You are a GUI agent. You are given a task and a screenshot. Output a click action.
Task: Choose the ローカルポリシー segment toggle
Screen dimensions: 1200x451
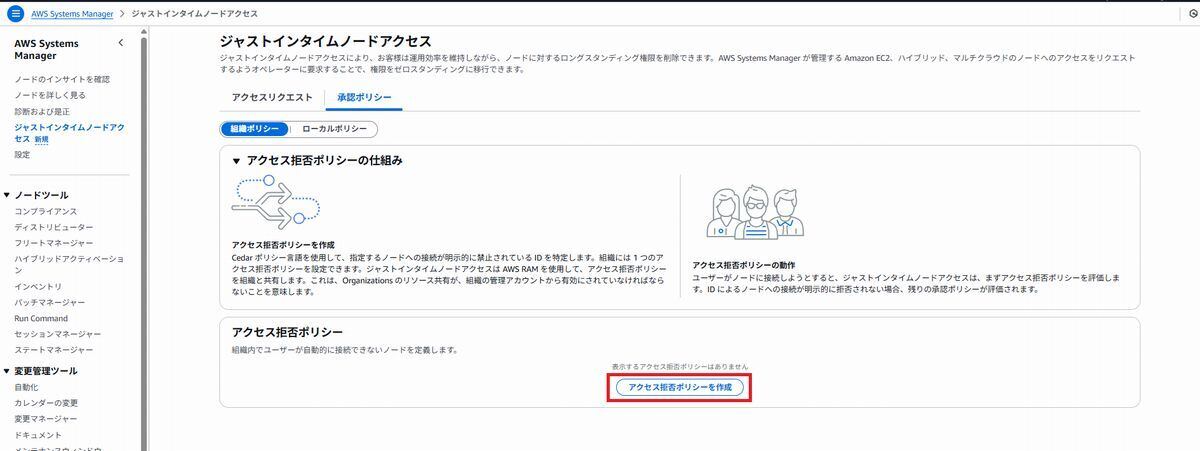334,129
